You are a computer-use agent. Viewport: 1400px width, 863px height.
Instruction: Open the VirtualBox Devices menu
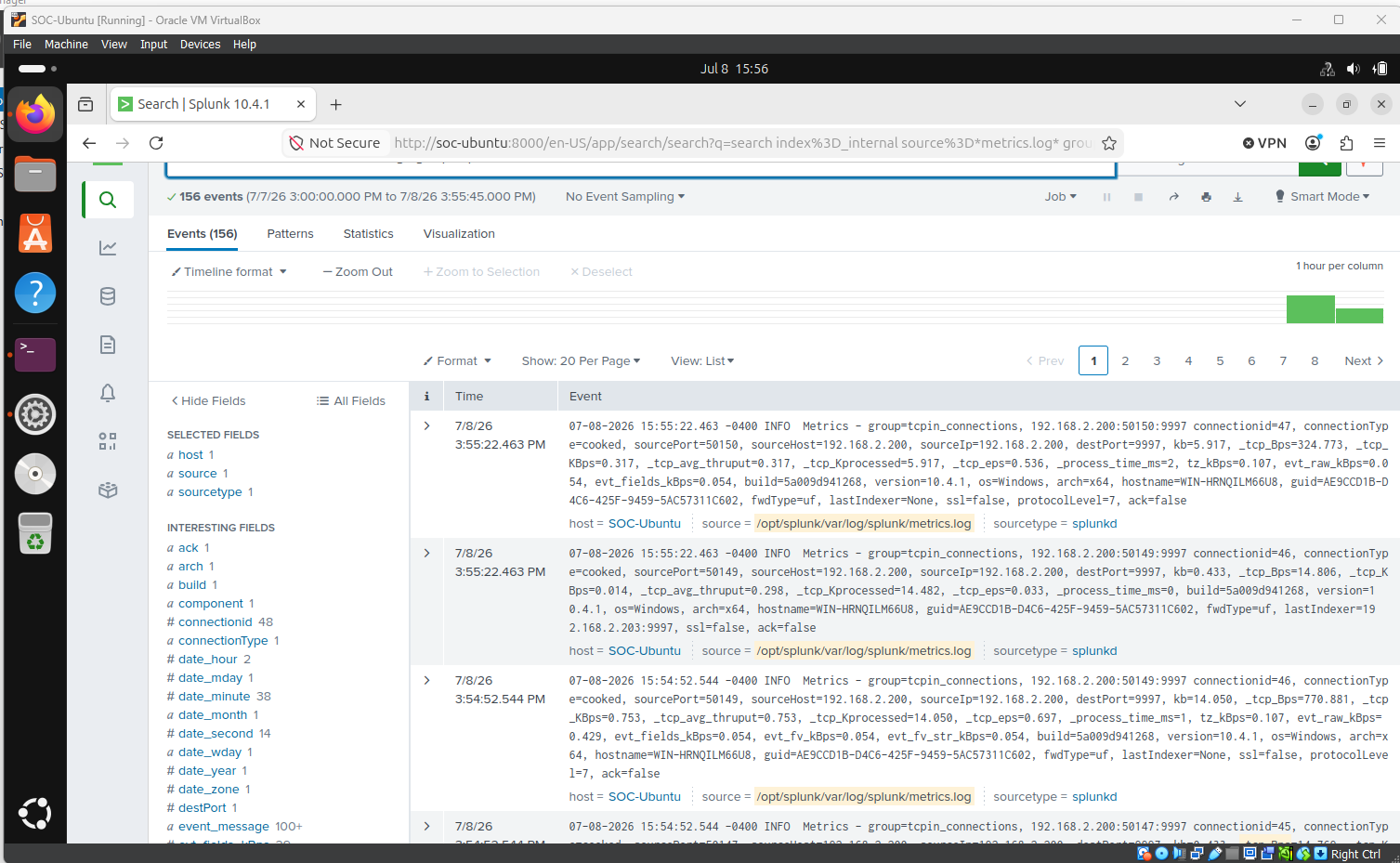click(200, 45)
